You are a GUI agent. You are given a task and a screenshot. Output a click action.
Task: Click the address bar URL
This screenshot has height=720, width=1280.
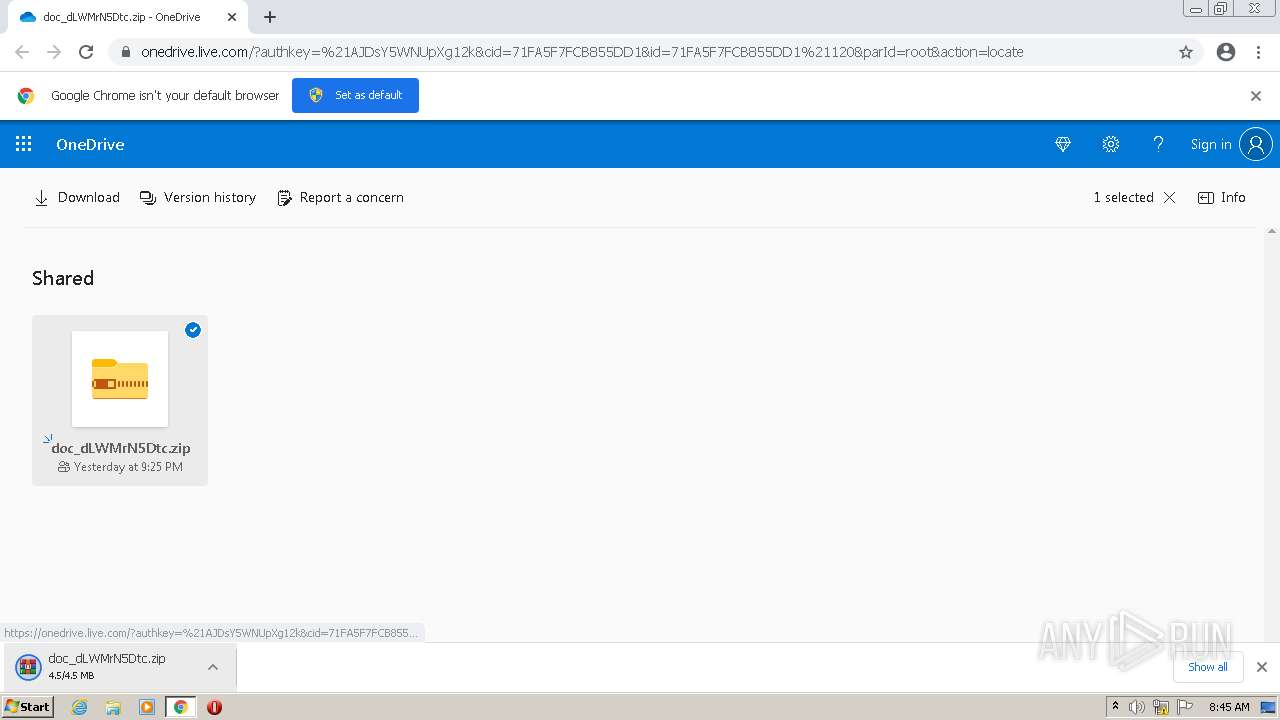coord(582,52)
